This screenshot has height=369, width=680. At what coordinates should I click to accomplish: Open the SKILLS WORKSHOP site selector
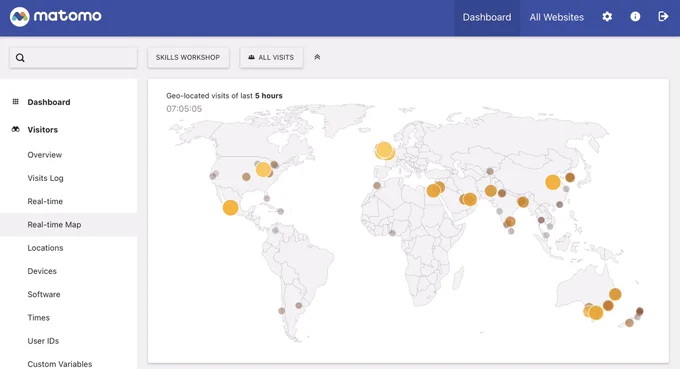188,57
